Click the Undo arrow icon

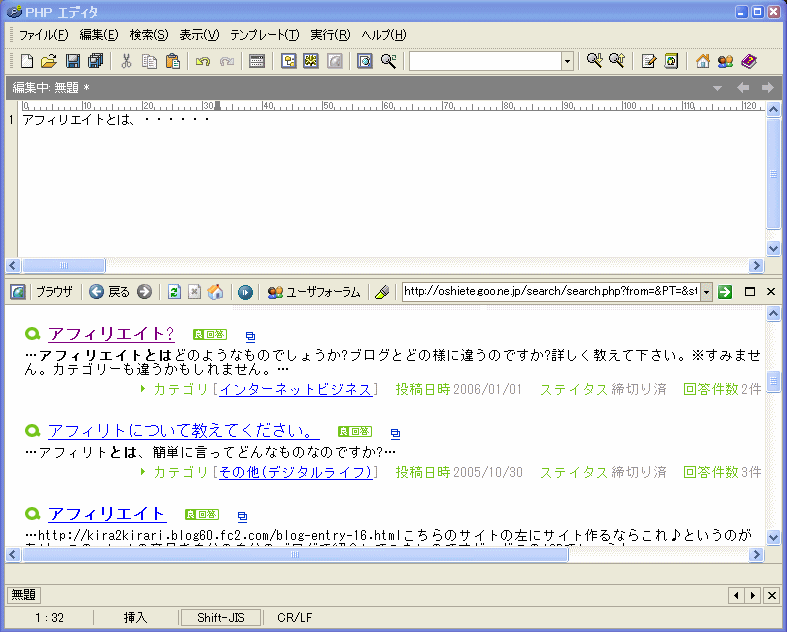203,61
